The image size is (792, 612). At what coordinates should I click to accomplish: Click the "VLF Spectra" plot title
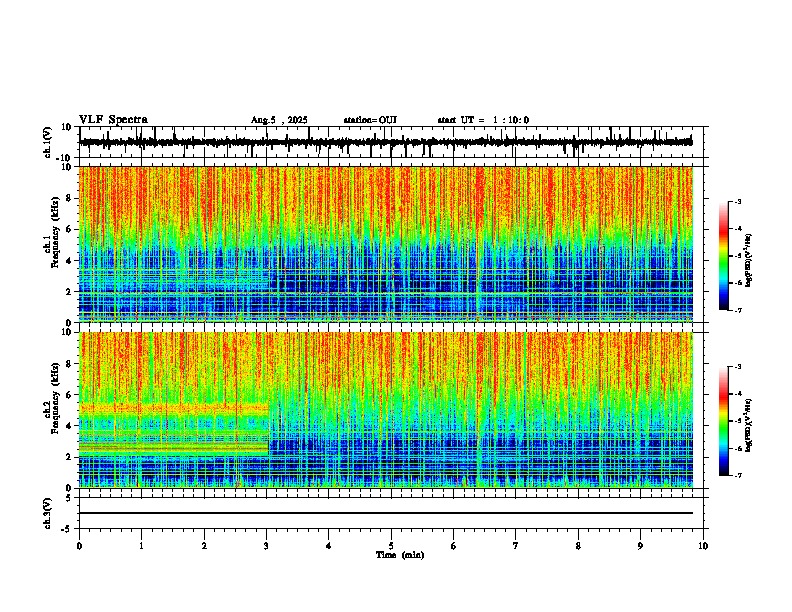click(113, 120)
